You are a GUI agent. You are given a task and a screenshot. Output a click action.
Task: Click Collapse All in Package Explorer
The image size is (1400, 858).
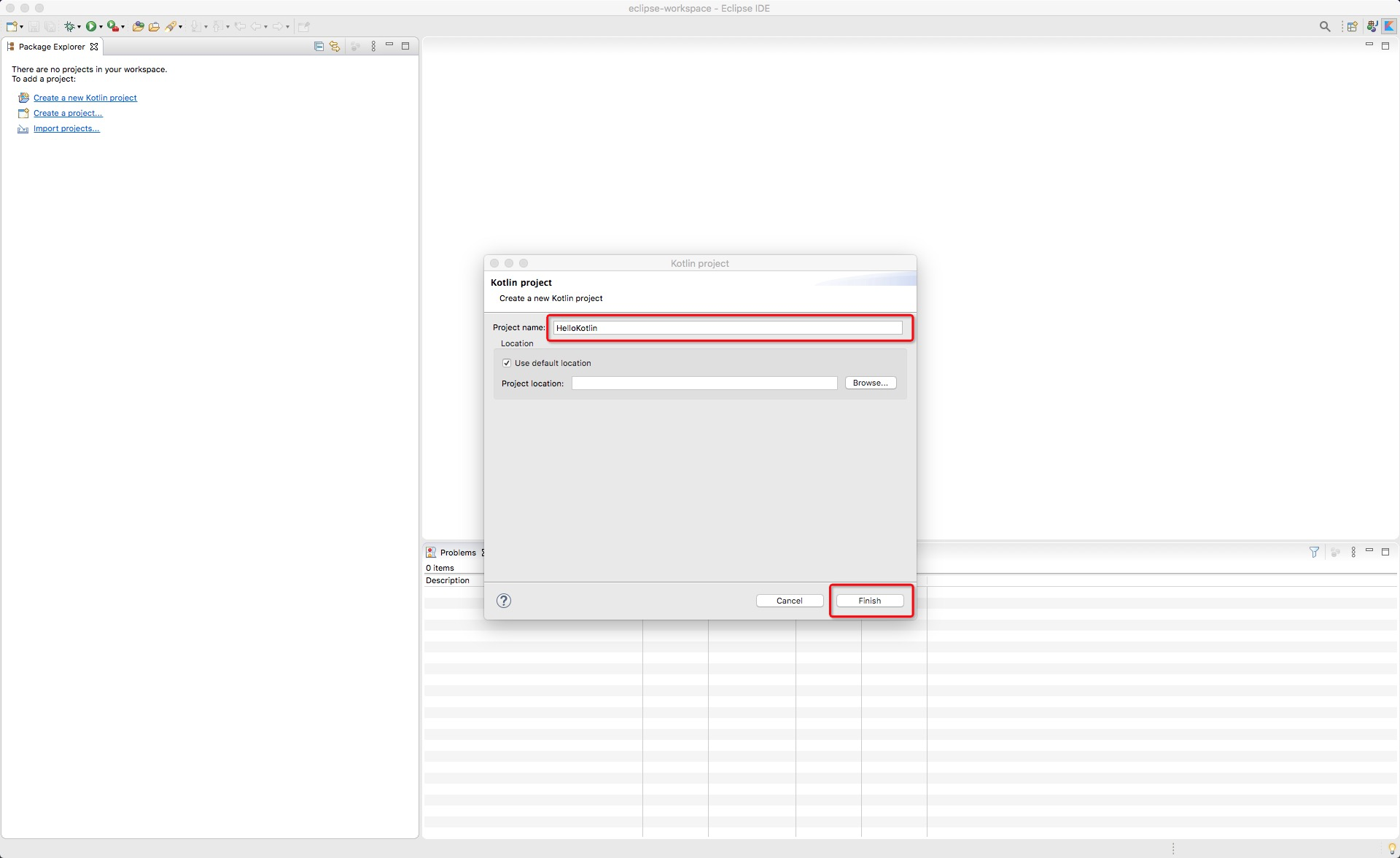pos(319,46)
